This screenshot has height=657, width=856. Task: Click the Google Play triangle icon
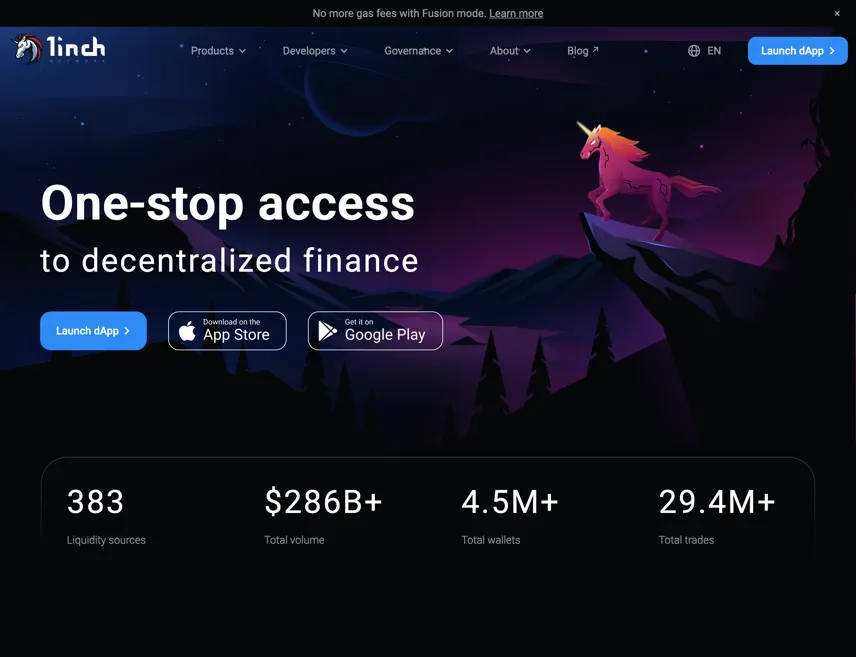tap(328, 331)
